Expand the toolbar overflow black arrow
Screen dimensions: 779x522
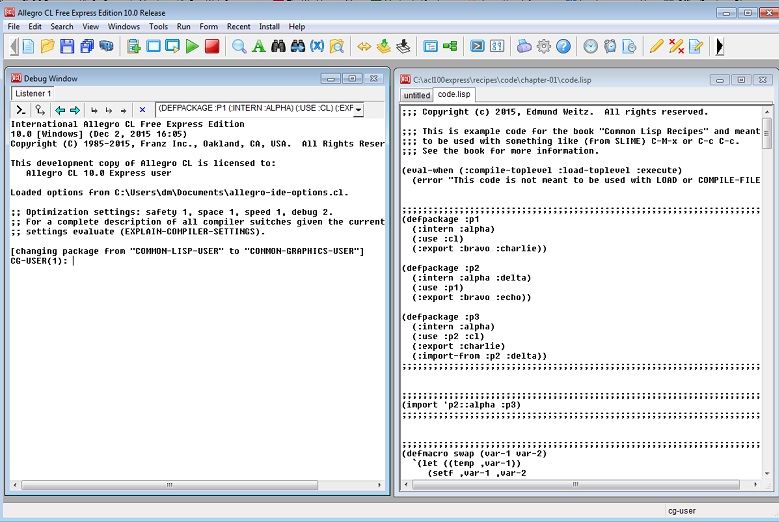(x=720, y=46)
